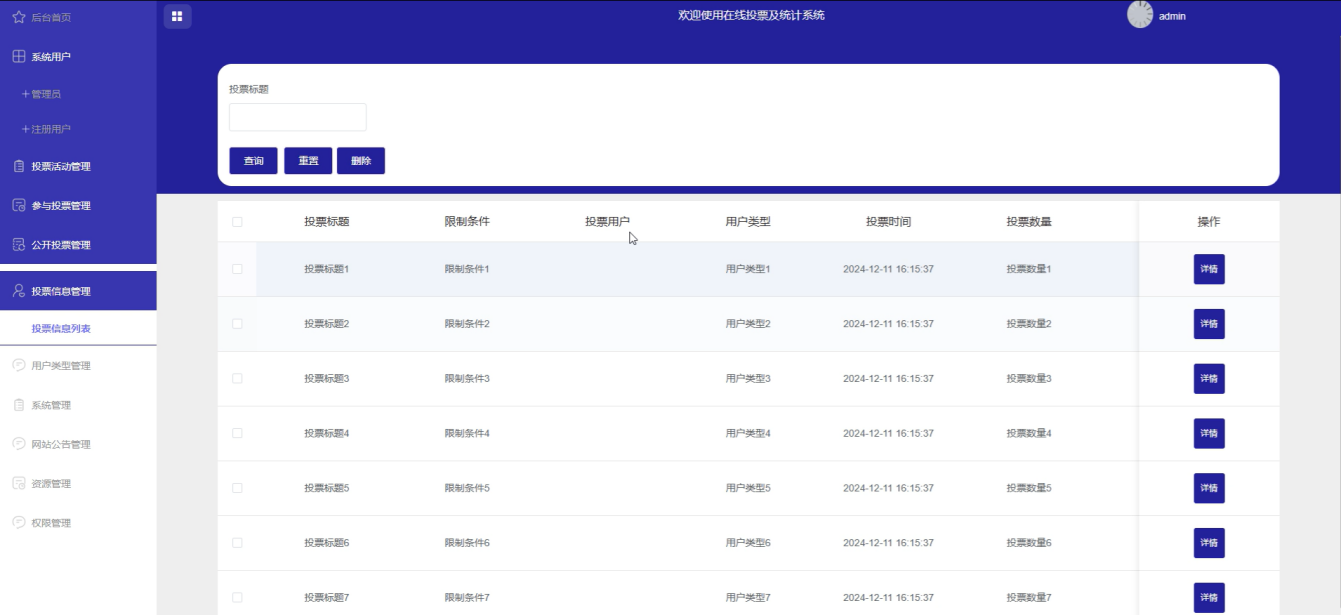This screenshot has height=615, width=1341.
Task: Expand the 系统管理 menu
Action: [x=78, y=405]
